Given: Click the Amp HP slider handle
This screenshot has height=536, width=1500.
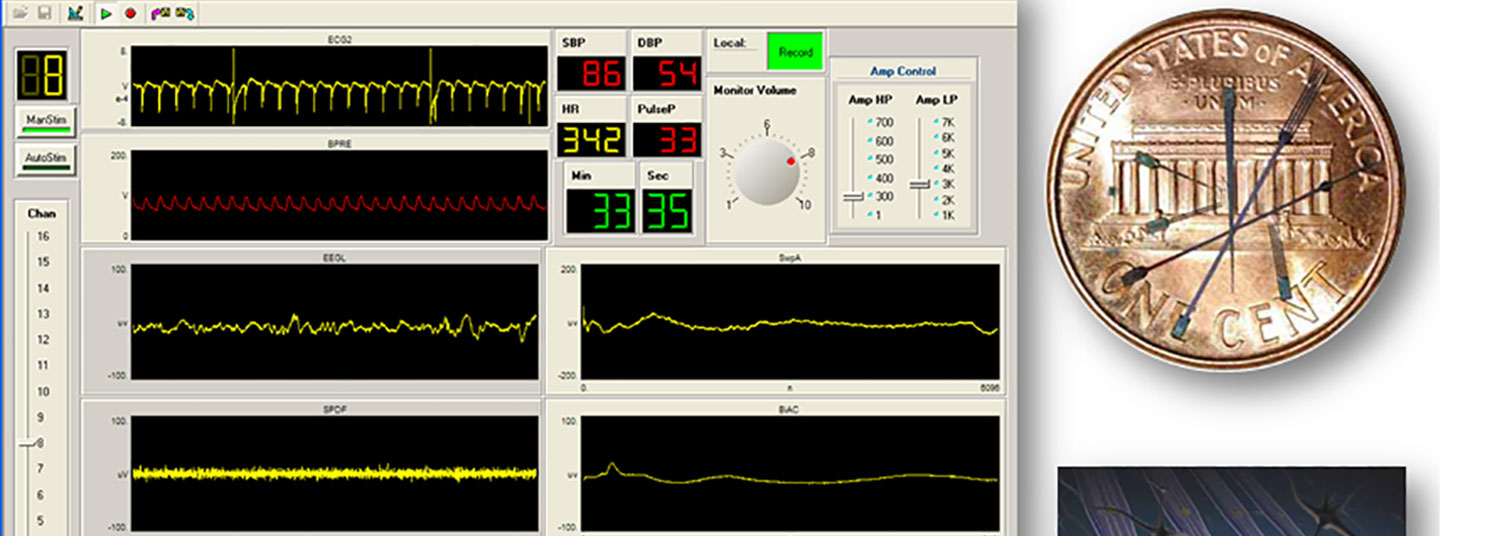Looking at the screenshot, I should (852, 196).
